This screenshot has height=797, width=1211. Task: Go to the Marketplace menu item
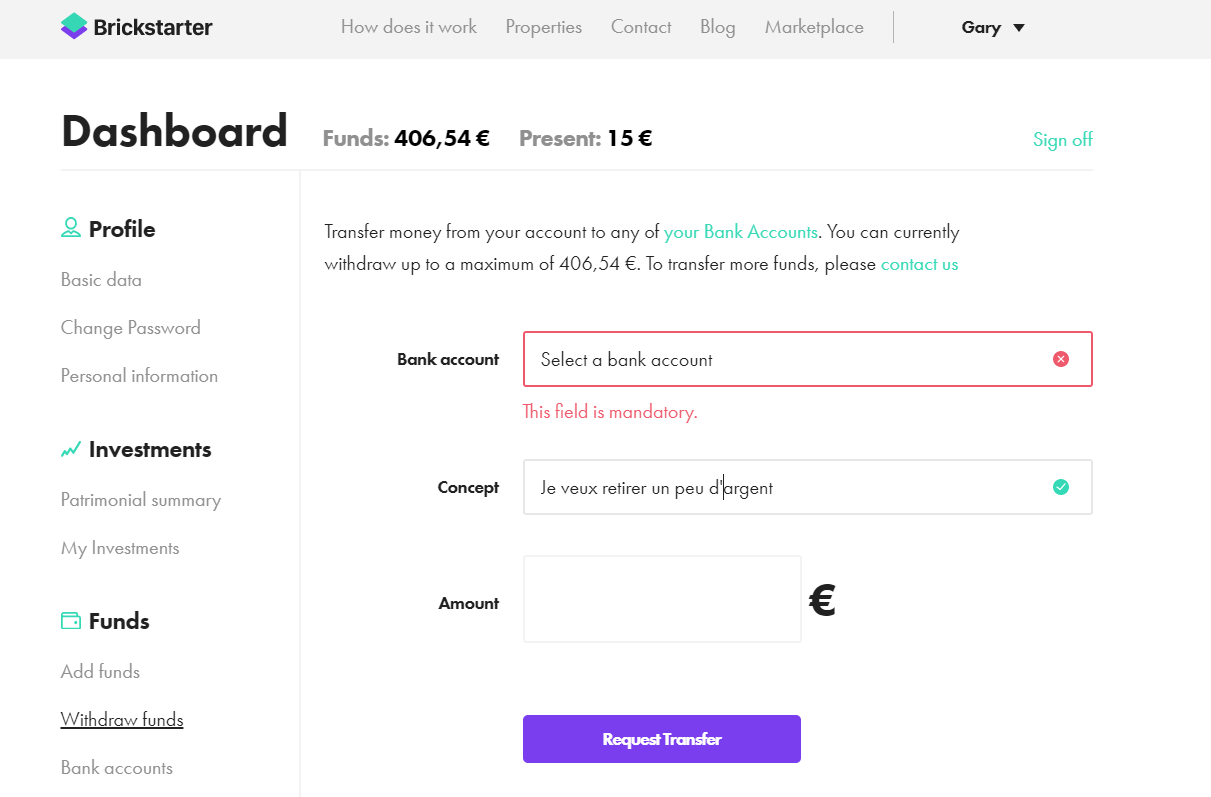tap(814, 27)
